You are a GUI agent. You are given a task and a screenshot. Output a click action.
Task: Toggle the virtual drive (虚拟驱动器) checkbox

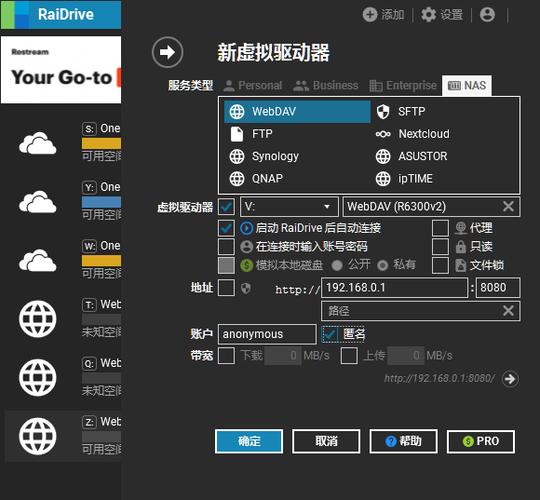[x=226, y=207]
